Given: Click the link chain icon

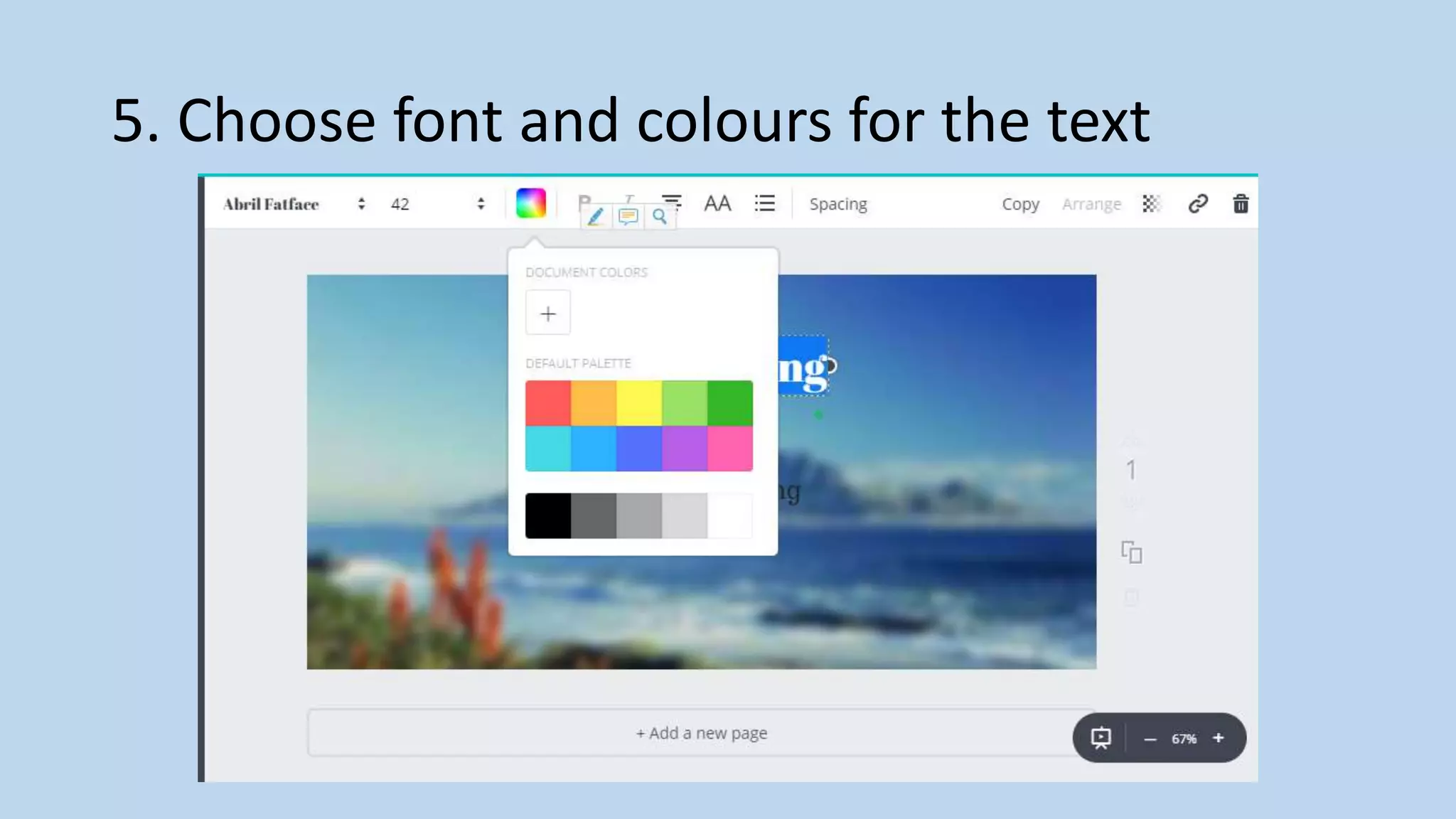Looking at the screenshot, I should tap(1198, 204).
